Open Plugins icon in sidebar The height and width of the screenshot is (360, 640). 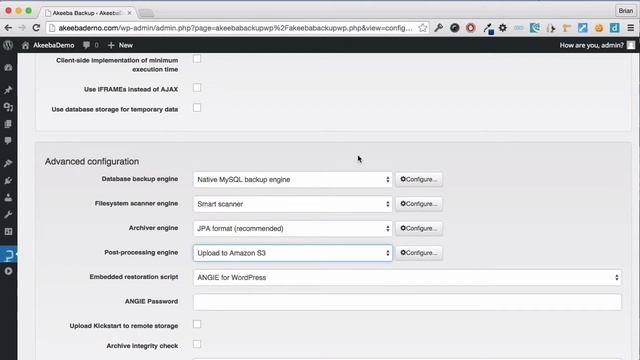8,180
